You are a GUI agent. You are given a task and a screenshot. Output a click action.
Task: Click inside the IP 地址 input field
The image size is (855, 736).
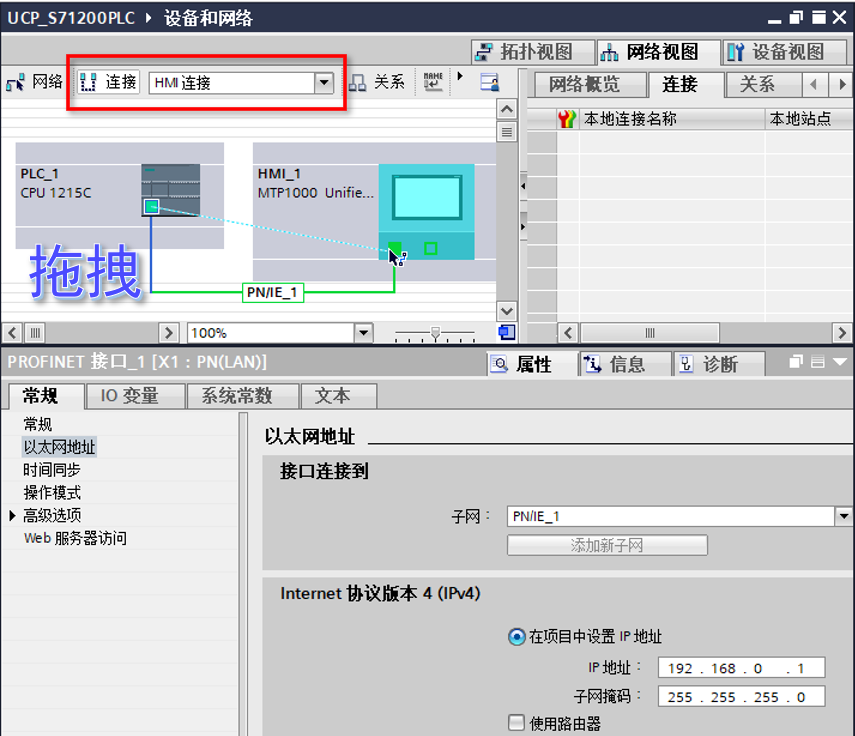[x=740, y=668]
